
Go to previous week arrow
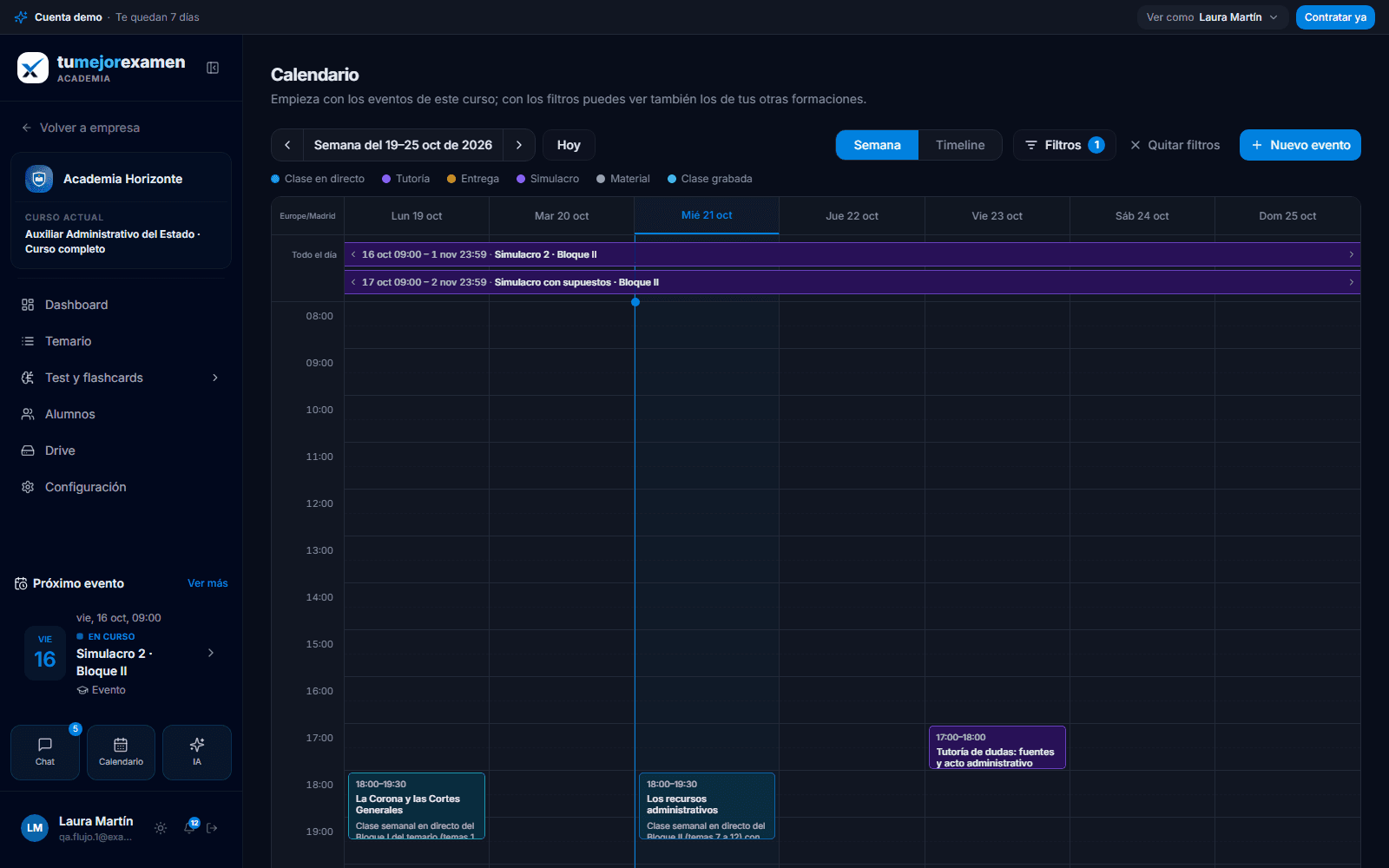click(x=287, y=145)
